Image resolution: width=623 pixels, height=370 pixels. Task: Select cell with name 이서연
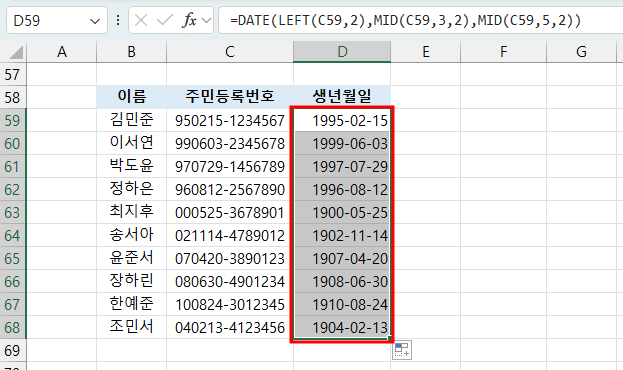coord(132,143)
